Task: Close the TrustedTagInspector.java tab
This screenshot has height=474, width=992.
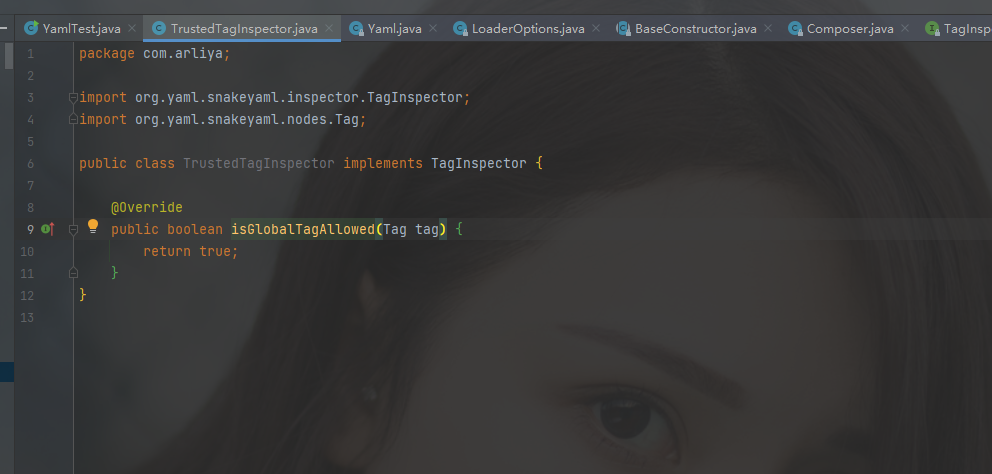Action: pyautogui.click(x=329, y=28)
